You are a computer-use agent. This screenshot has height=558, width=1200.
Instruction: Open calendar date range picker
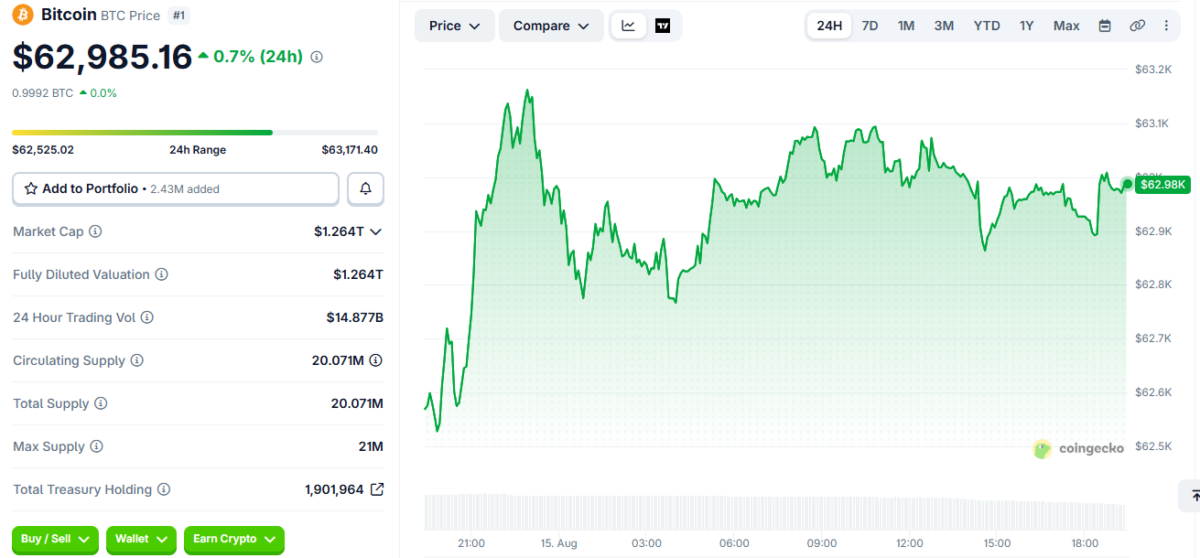(x=1105, y=26)
